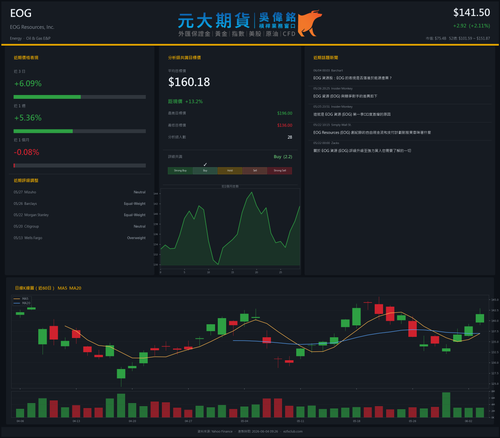Click the Buy (2.2) consensus rating

pos(283,157)
